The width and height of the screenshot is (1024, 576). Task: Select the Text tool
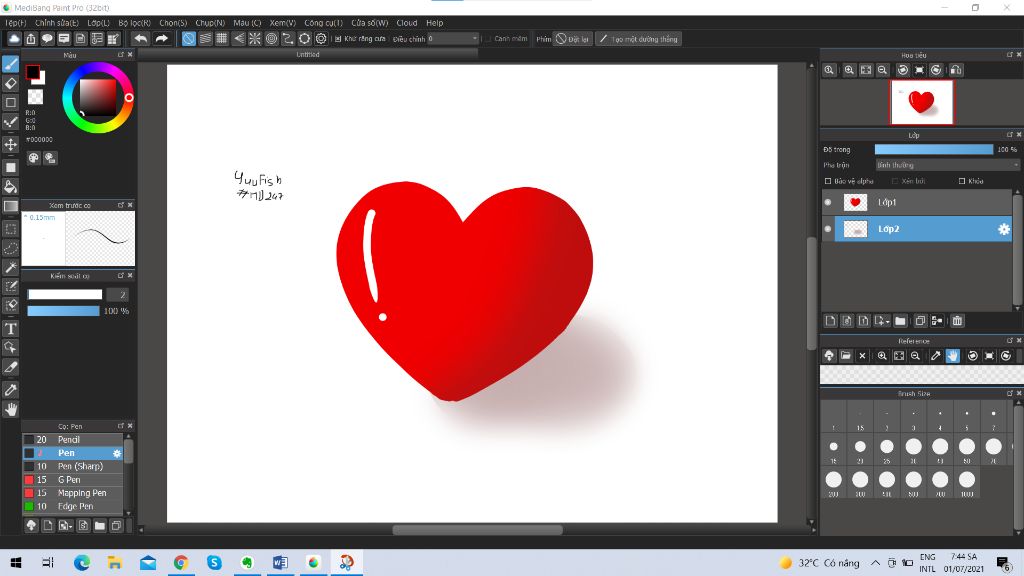(x=10, y=328)
